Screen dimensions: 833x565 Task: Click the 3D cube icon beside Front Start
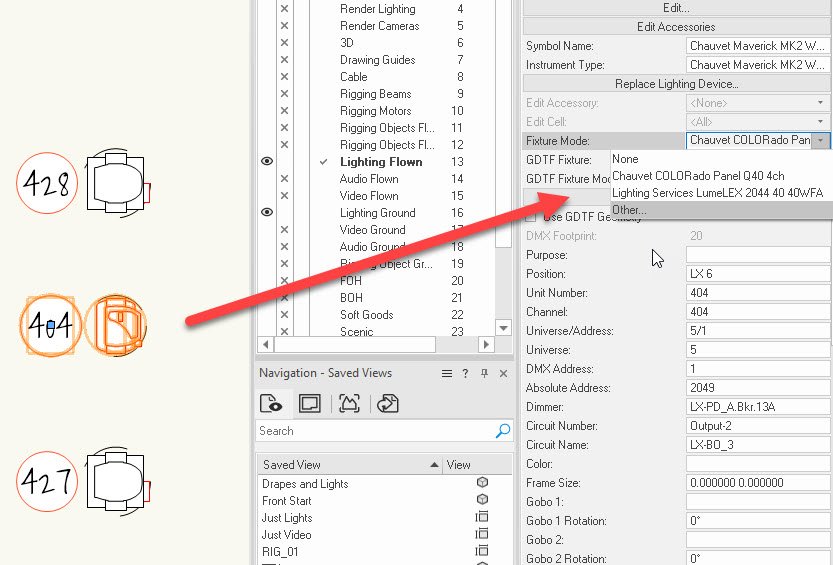pyautogui.click(x=482, y=500)
